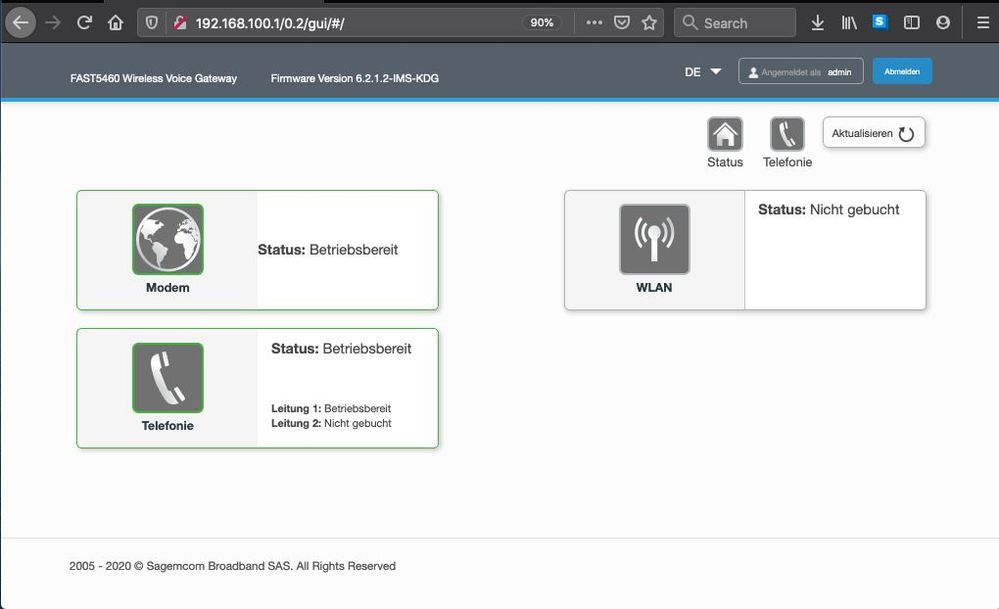Log out with the Abmelden button
999x609 pixels.
point(902,71)
